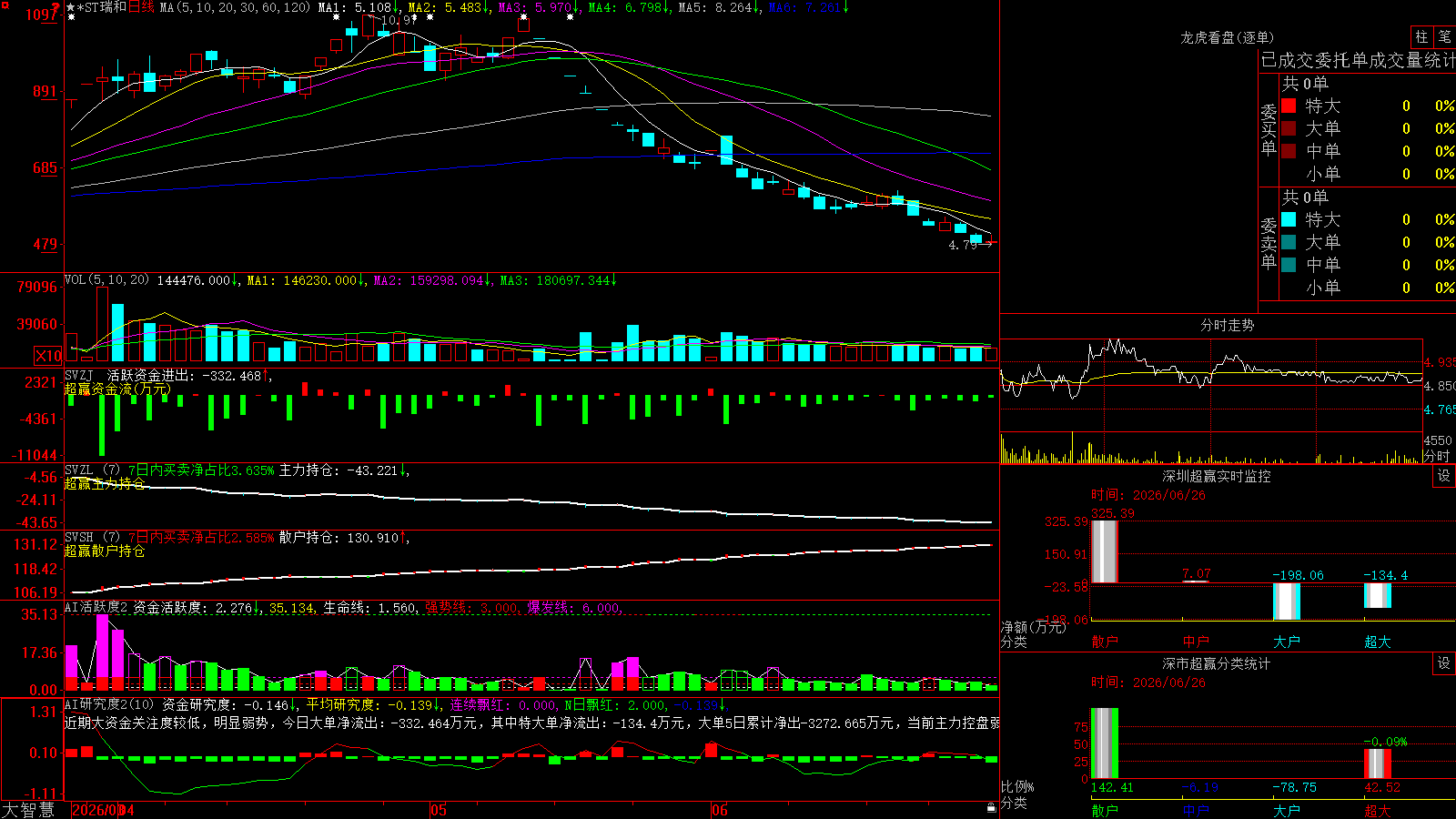1456x819 pixels.
Task: Click the 超大 bar in the realtime monitor chart
Action: pyautogui.click(x=1378, y=595)
